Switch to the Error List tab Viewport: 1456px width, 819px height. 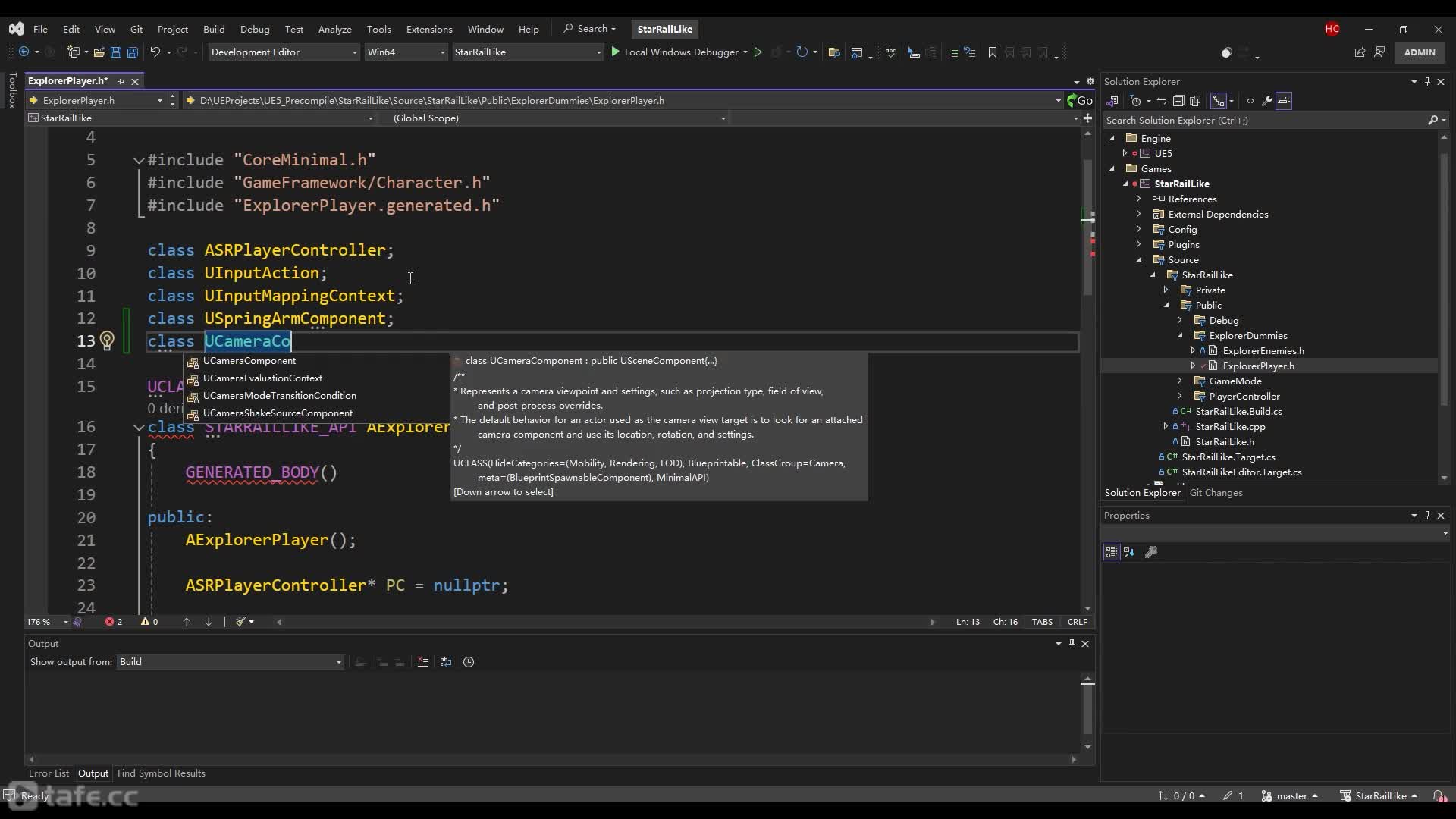click(49, 773)
